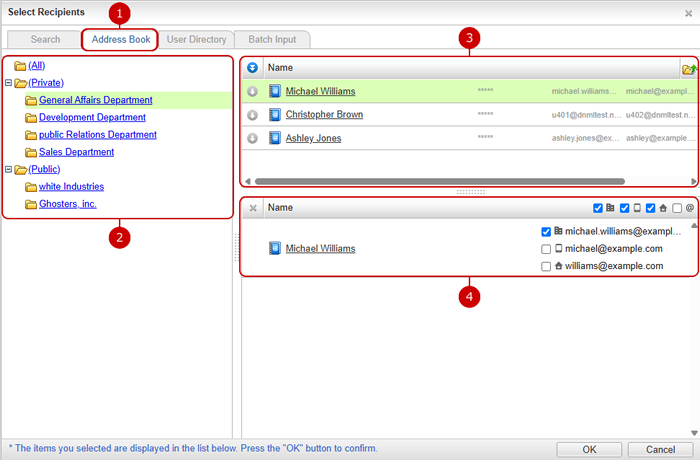Click ashley.jones@ex... email in Ashley Jones row
The width and height of the screenshot is (700, 460).
click(585, 138)
